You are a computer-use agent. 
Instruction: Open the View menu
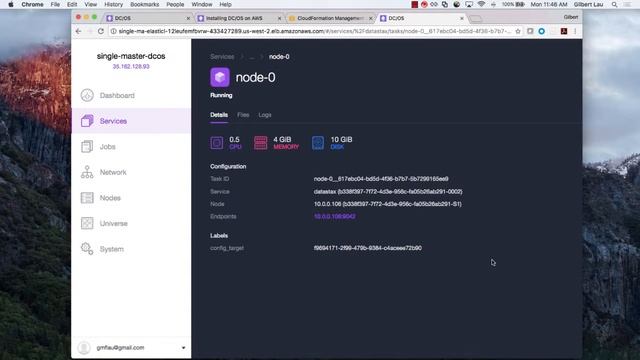91,4
